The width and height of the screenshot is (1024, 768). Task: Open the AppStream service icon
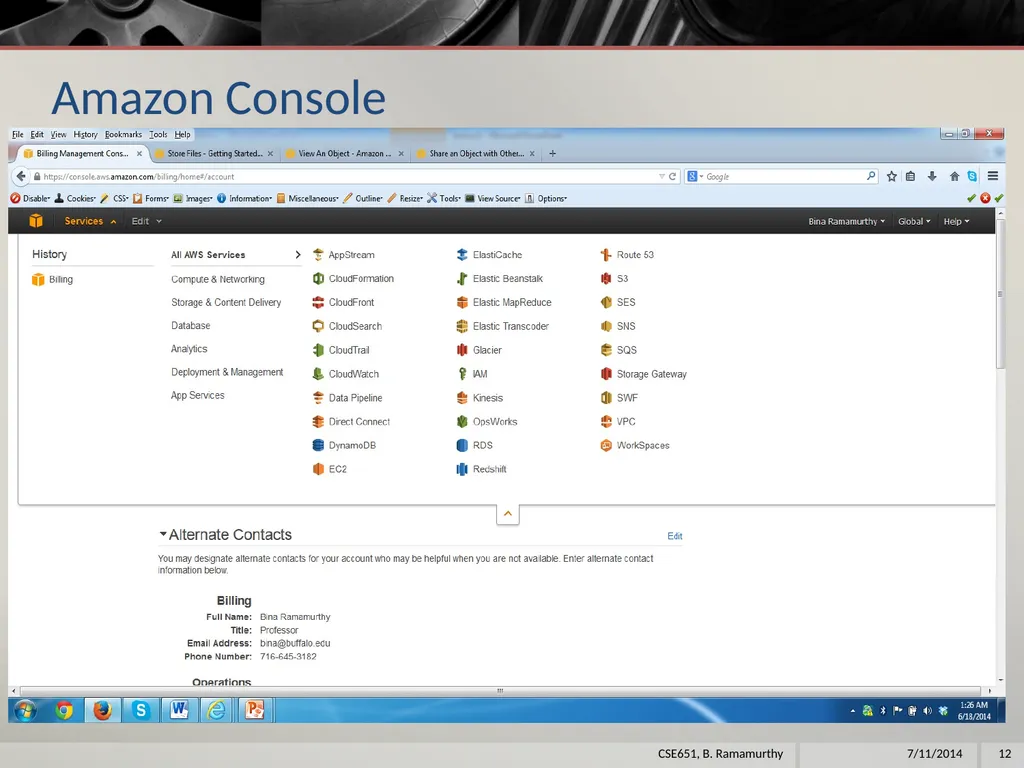coord(318,255)
